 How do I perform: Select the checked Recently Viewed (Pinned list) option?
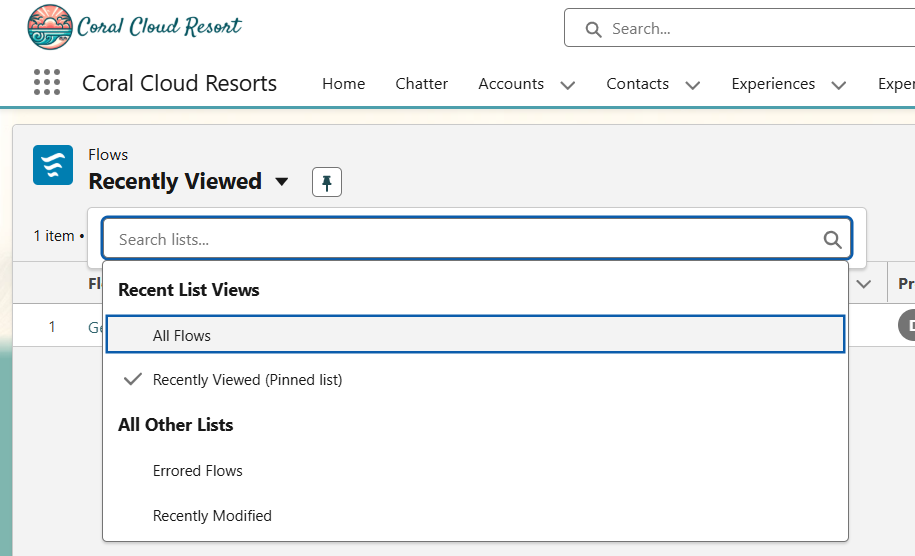247,380
